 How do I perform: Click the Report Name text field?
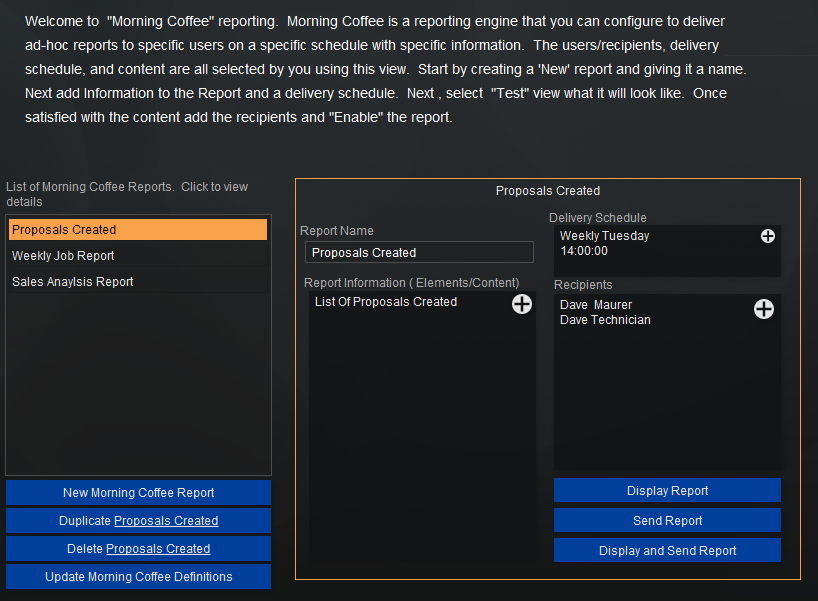point(419,253)
